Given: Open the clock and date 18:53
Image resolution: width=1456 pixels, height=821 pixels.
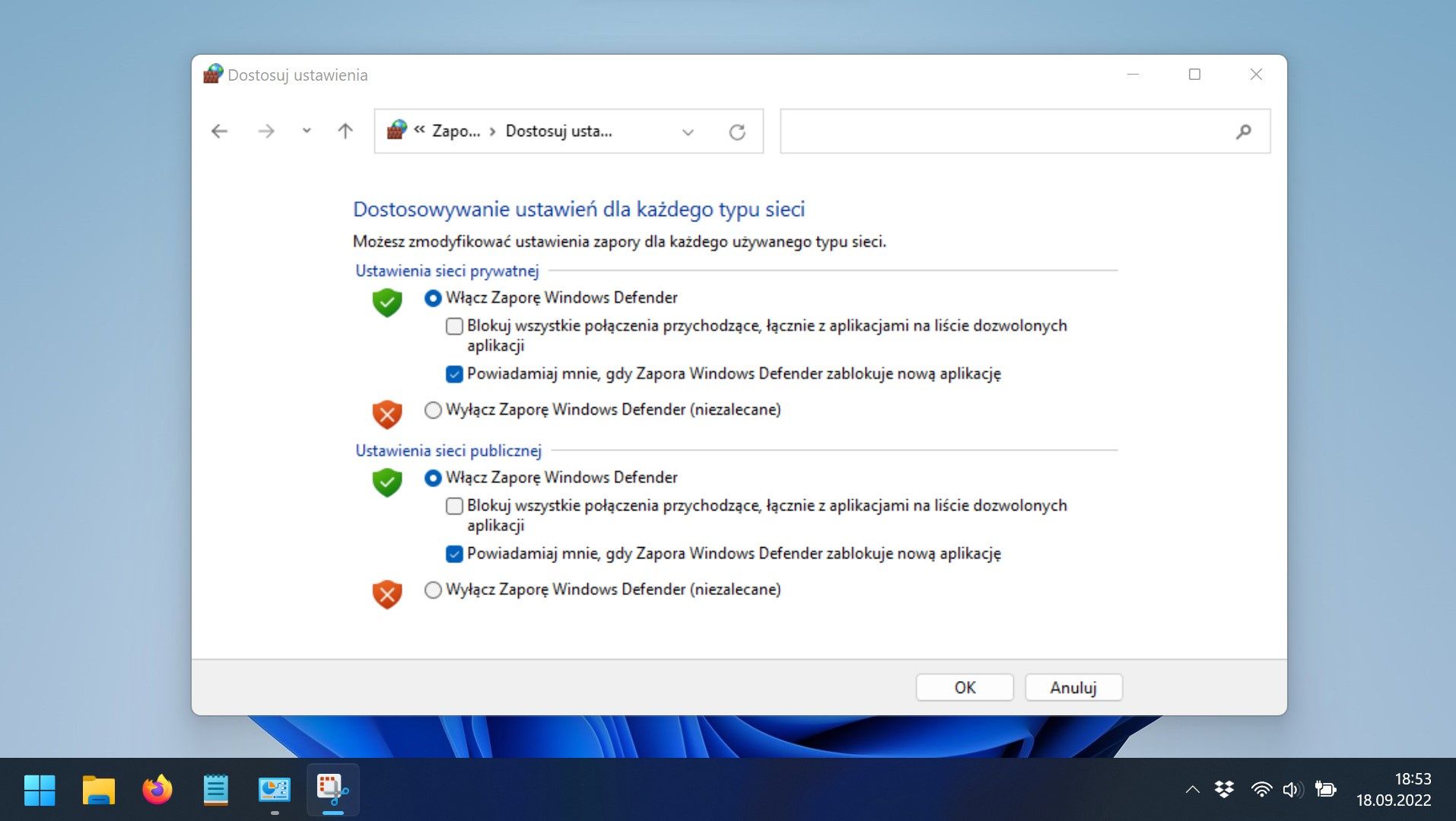Looking at the screenshot, I should point(1394,790).
